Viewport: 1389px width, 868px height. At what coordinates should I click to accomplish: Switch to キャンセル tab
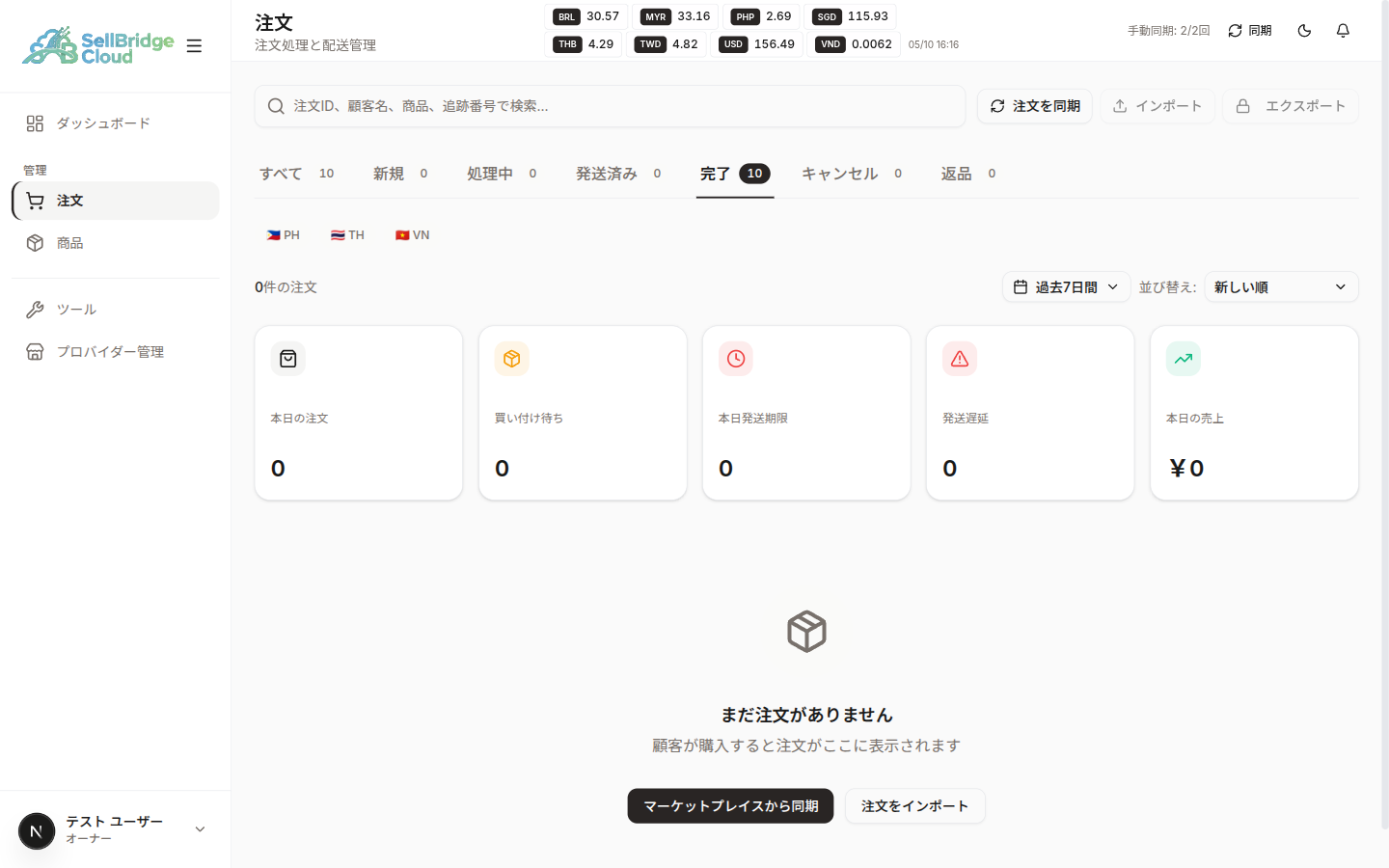point(852,174)
